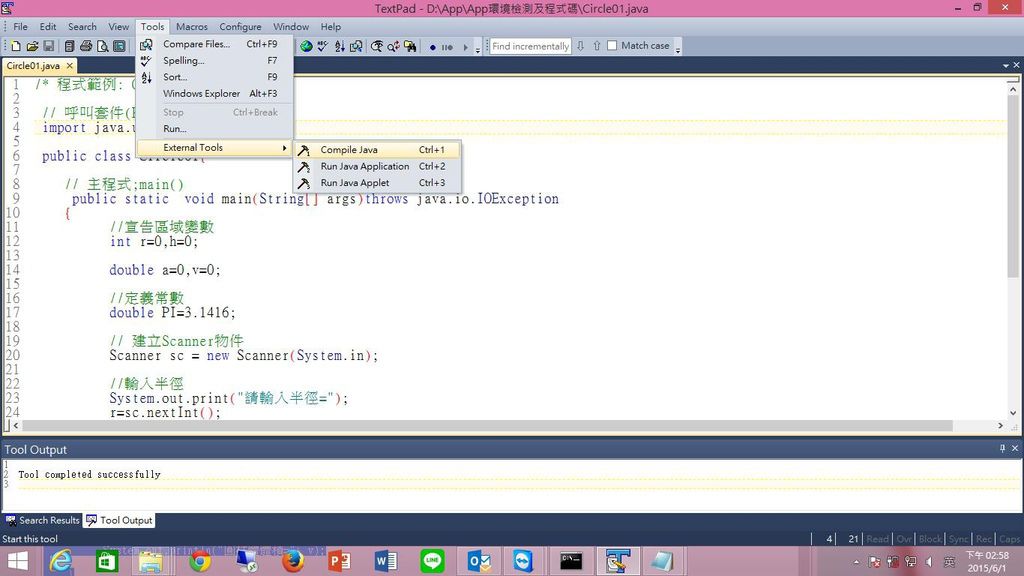The height and width of the screenshot is (576, 1024).
Task: Open the Macros menu
Action: (192, 27)
